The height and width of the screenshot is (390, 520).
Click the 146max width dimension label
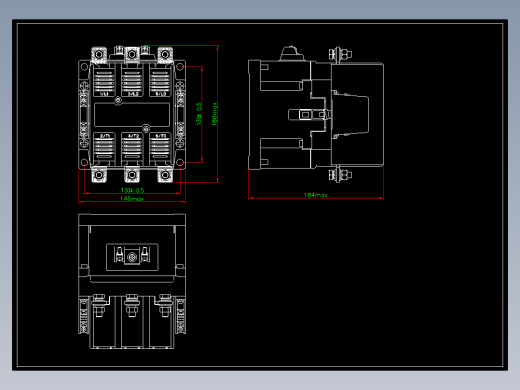pyautogui.click(x=132, y=199)
